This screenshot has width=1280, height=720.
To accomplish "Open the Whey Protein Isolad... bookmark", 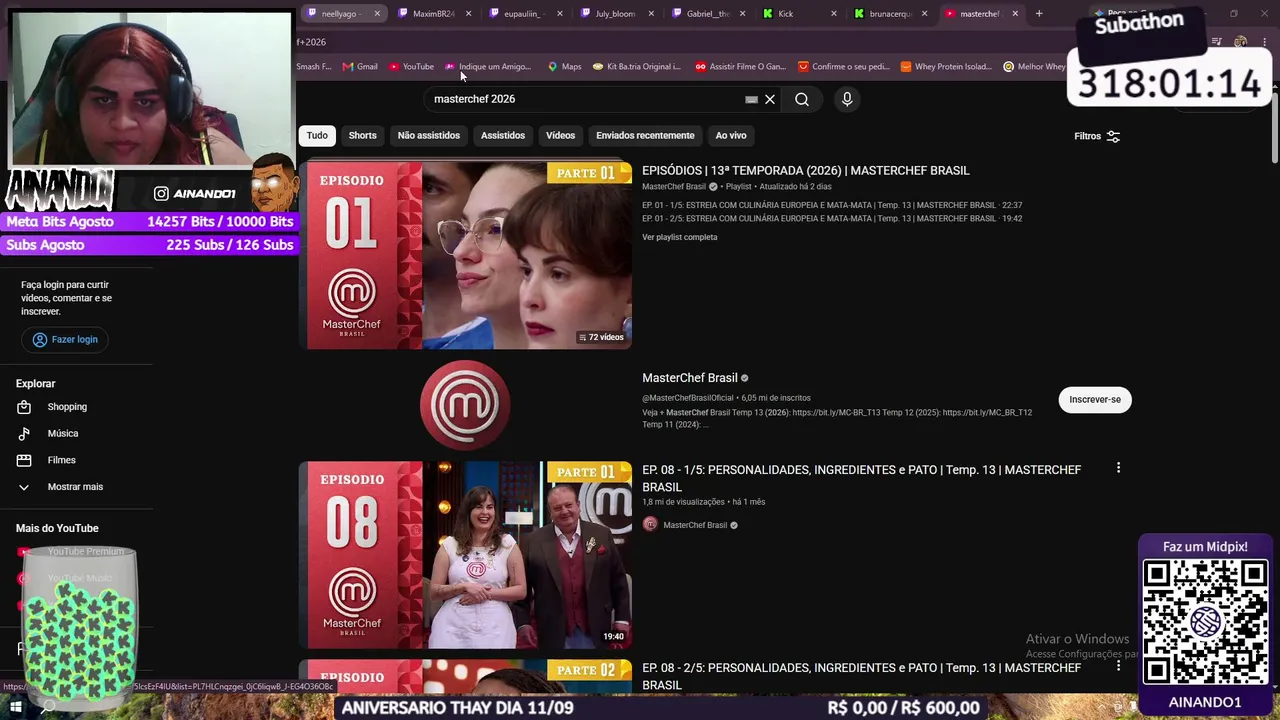I will 946,67.
